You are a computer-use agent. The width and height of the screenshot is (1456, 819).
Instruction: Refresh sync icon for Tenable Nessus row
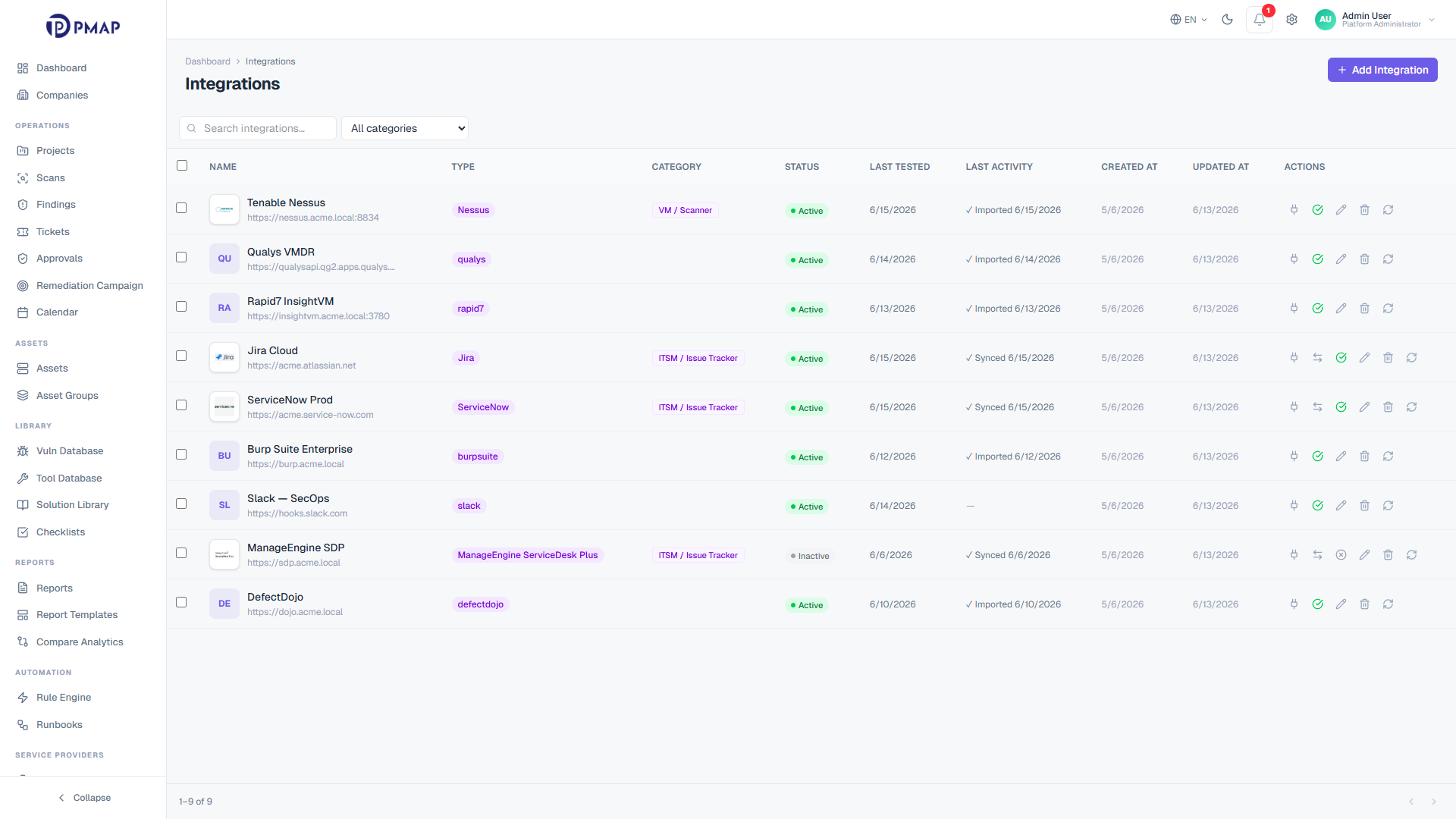(x=1388, y=210)
